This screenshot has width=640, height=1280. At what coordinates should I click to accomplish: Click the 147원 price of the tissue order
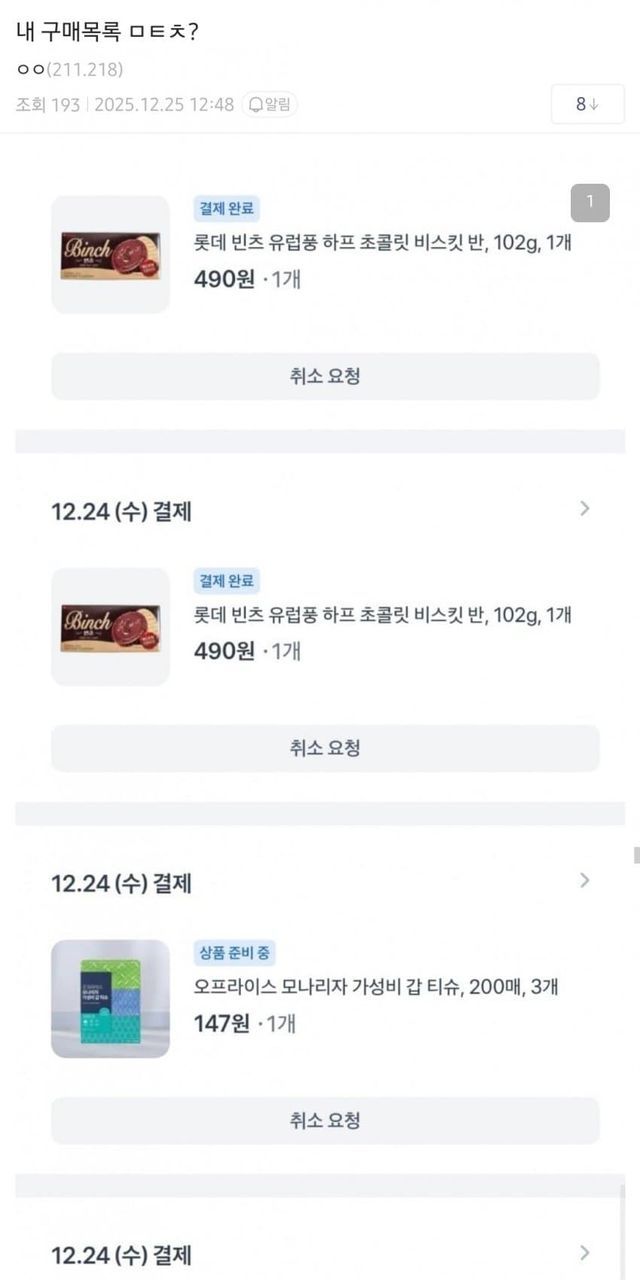point(222,1023)
